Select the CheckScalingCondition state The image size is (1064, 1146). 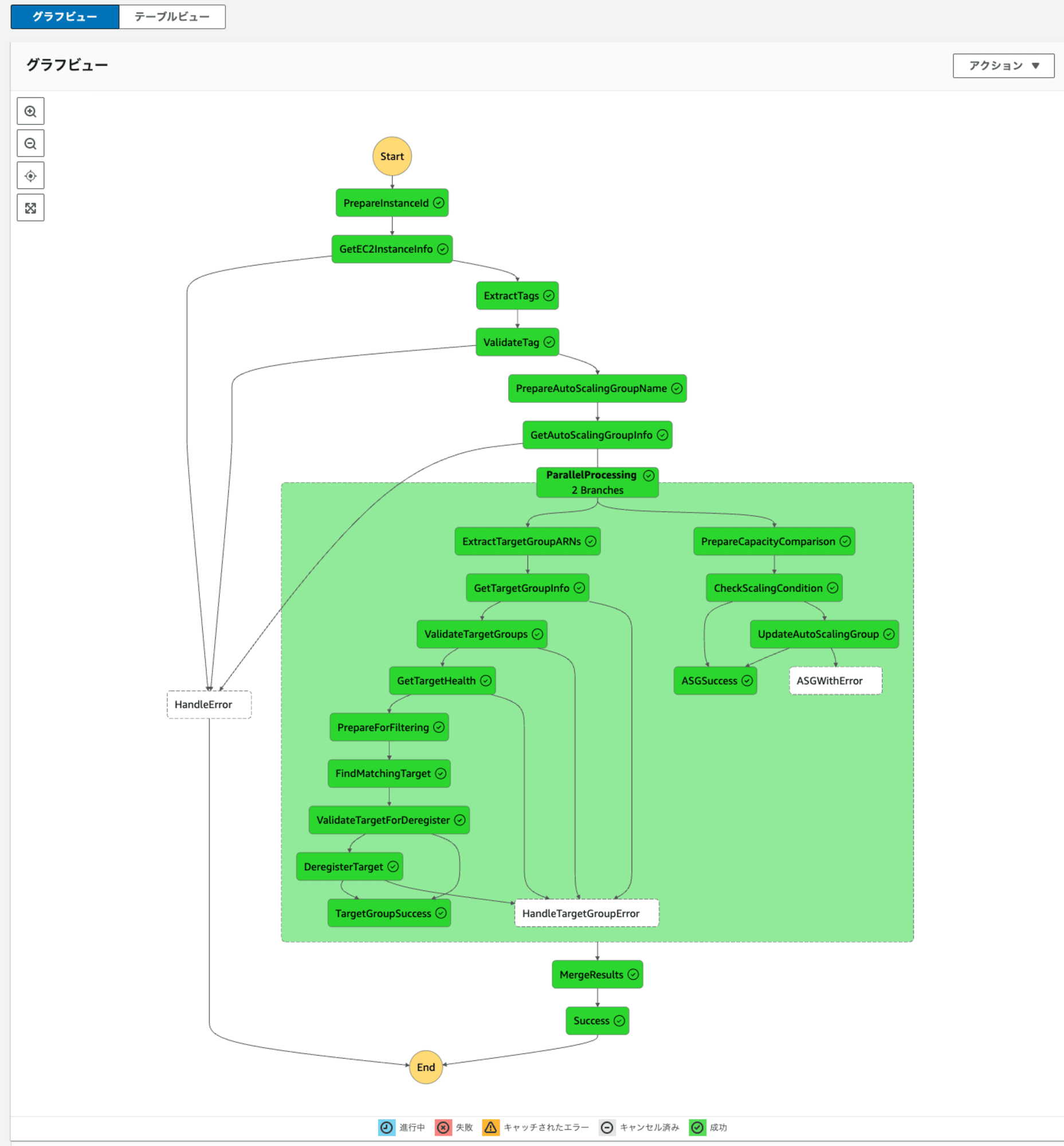[x=774, y=587]
